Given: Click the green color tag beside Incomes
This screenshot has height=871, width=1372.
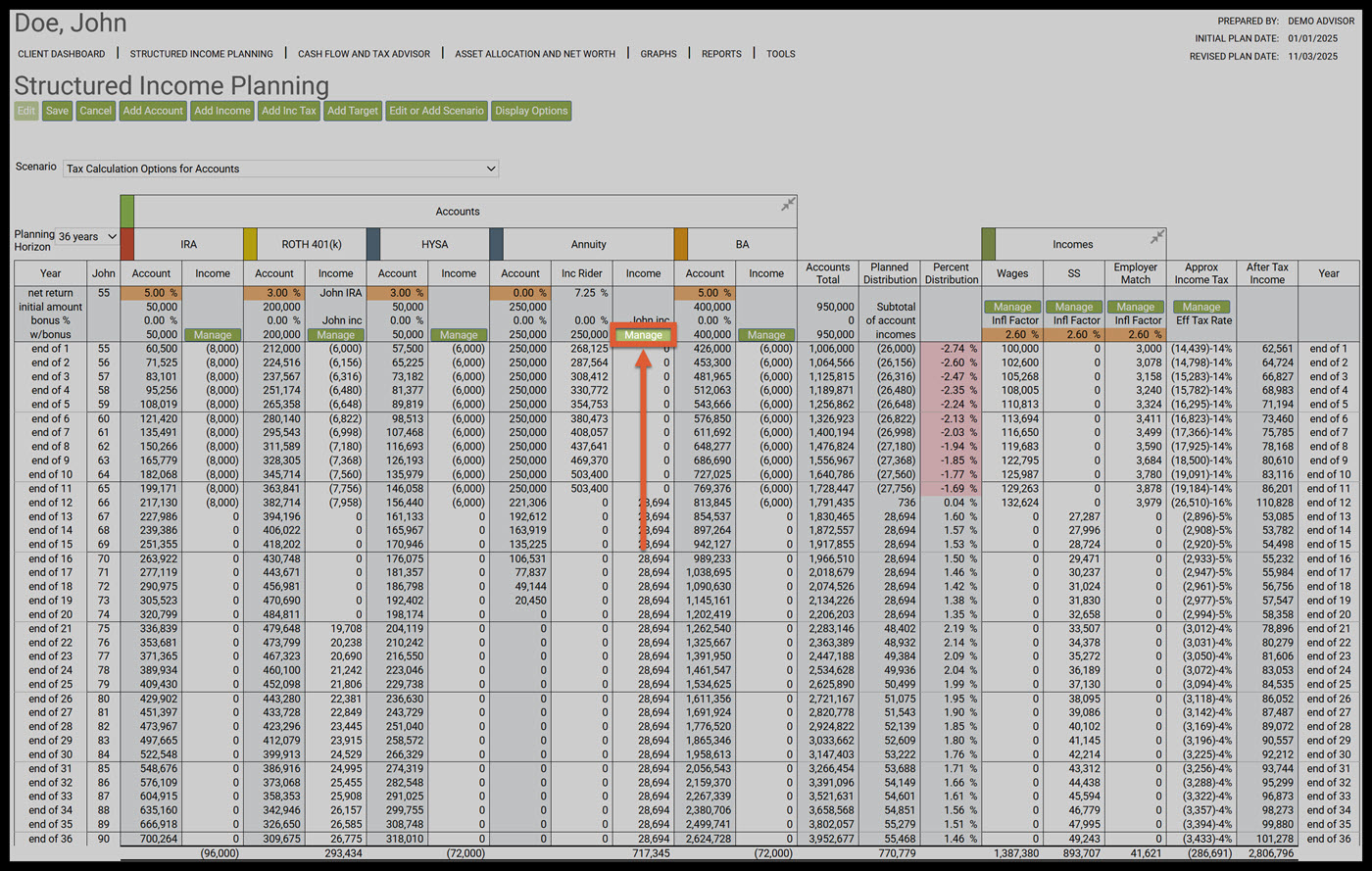Looking at the screenshot, I should [988, 244].
